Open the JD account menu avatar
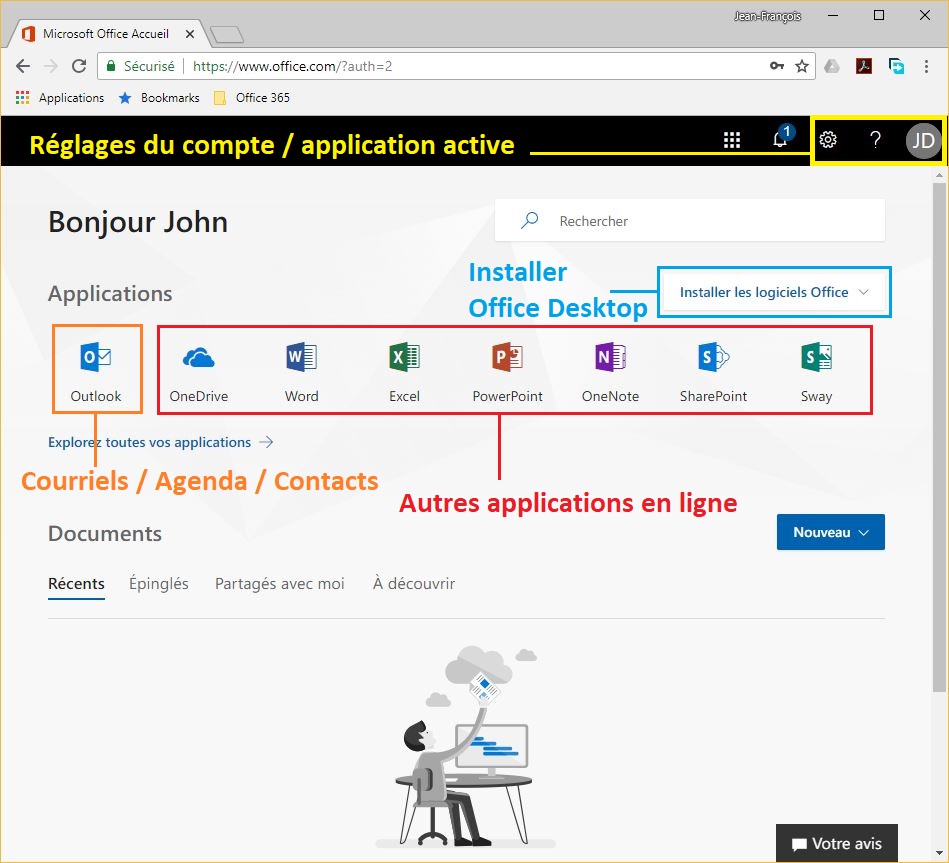 pyautogui.click(x=923, y=141)
